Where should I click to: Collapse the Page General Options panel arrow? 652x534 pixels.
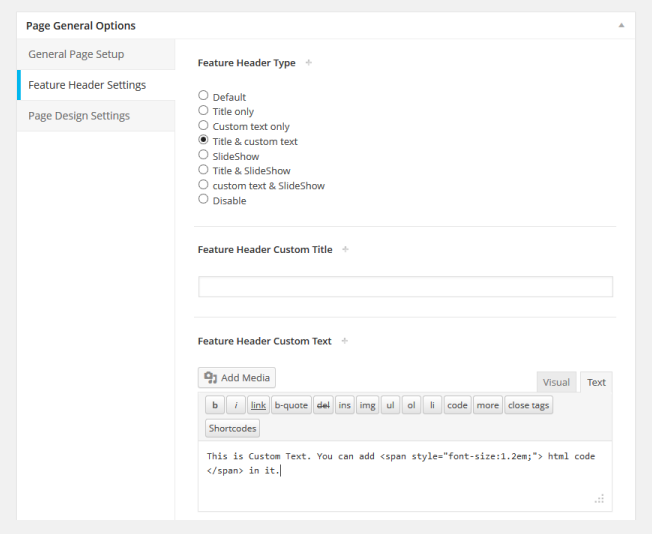click(621, 25)
